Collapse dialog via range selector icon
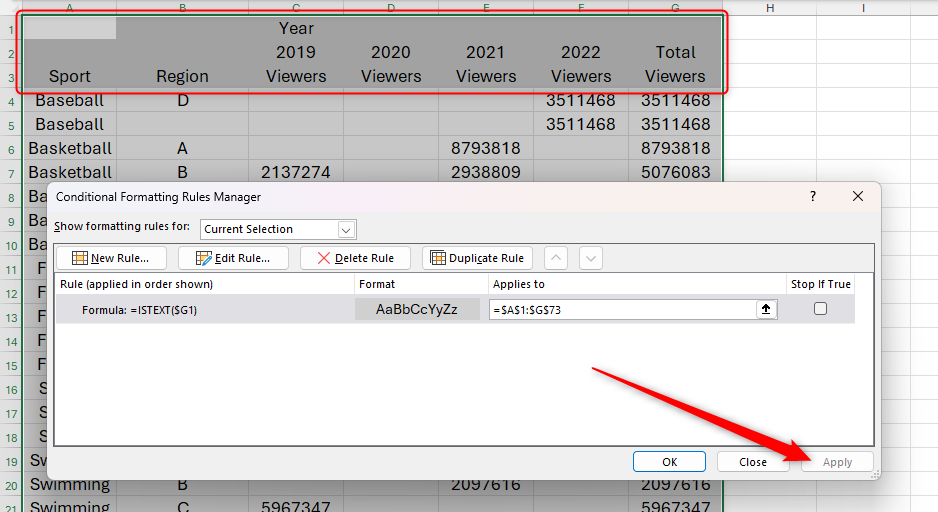The width and height of the screenshot is (938, 512). click(767, 310)
